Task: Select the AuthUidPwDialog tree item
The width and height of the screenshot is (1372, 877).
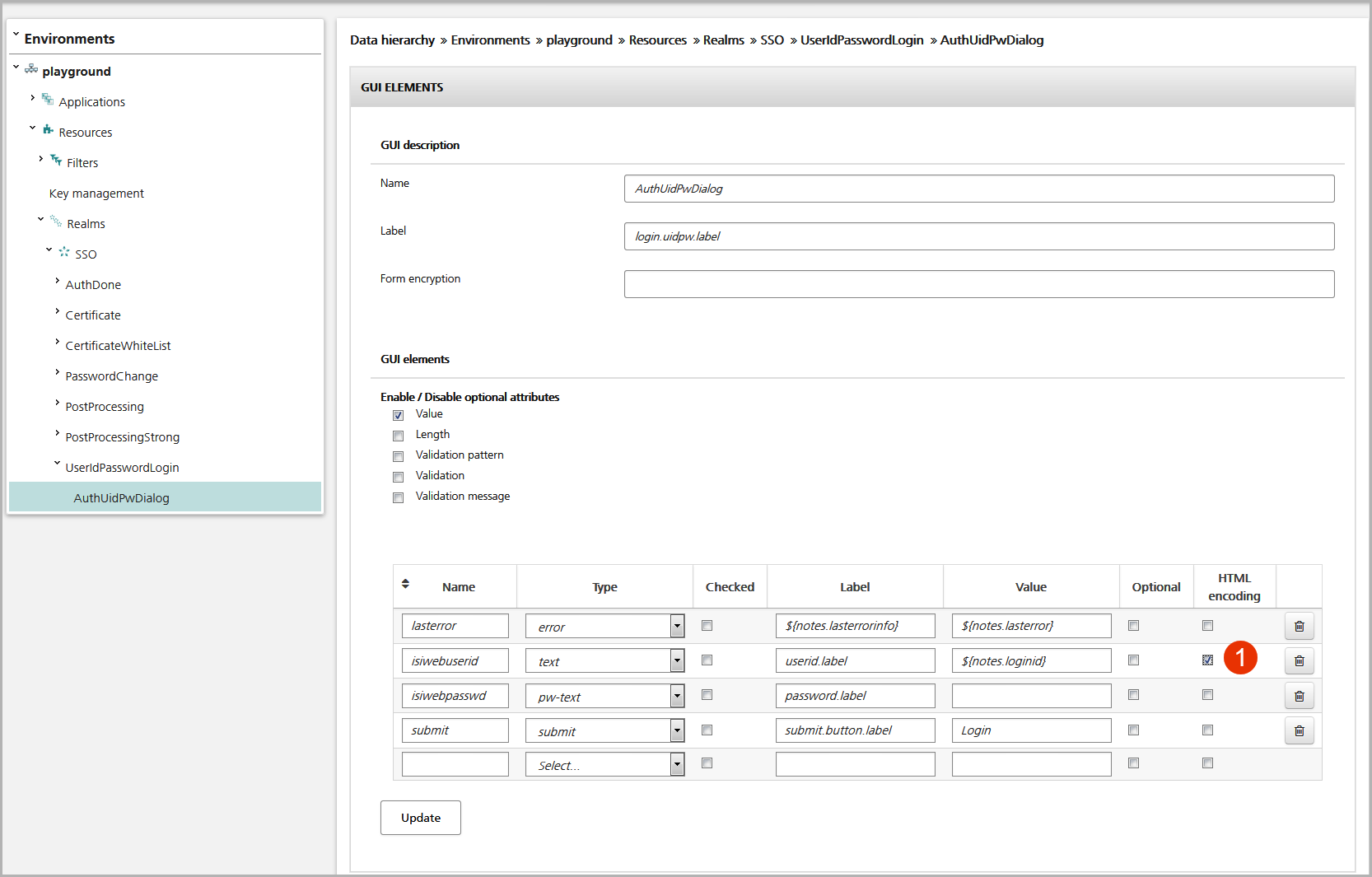Action: [165, 497]
